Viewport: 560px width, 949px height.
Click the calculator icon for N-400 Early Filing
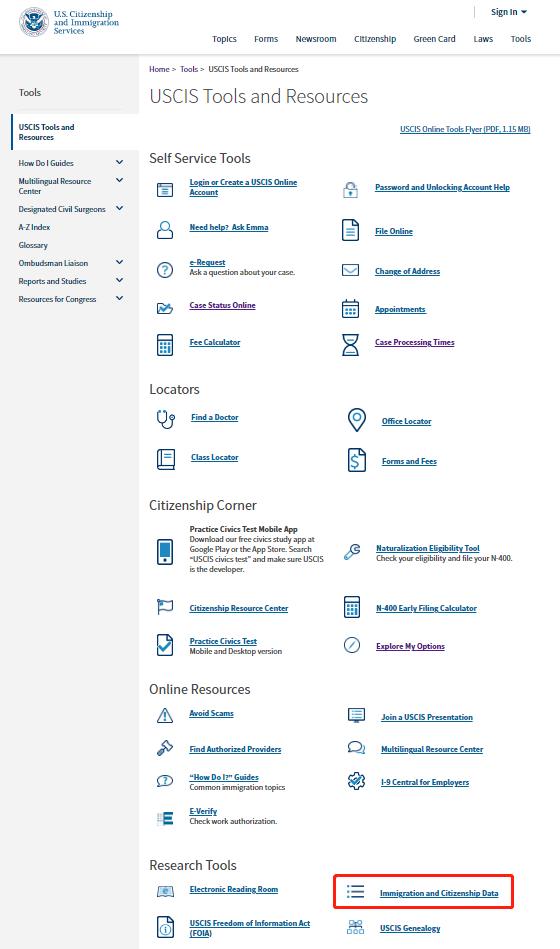coord(352,607)
